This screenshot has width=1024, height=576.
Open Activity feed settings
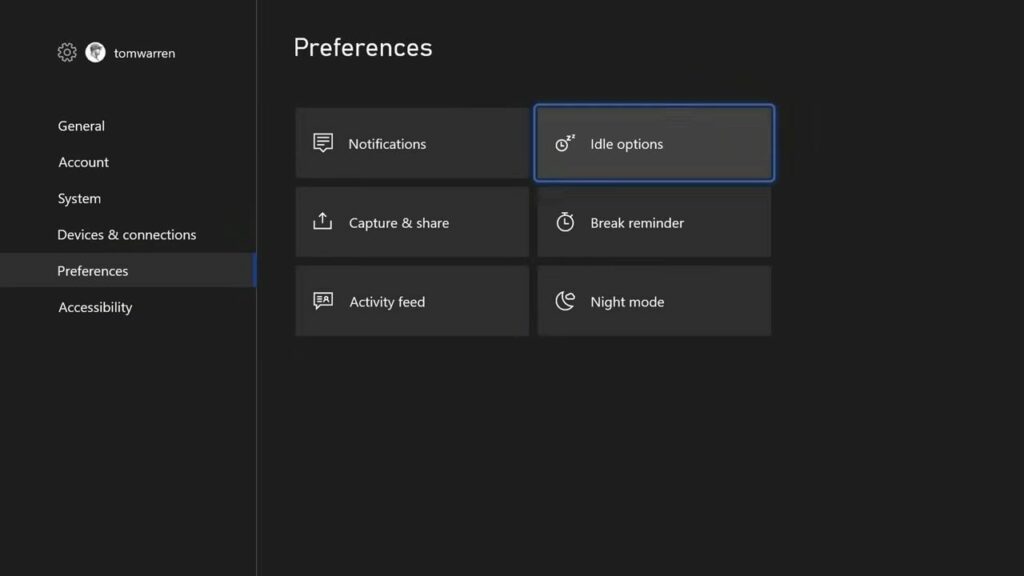411,301
